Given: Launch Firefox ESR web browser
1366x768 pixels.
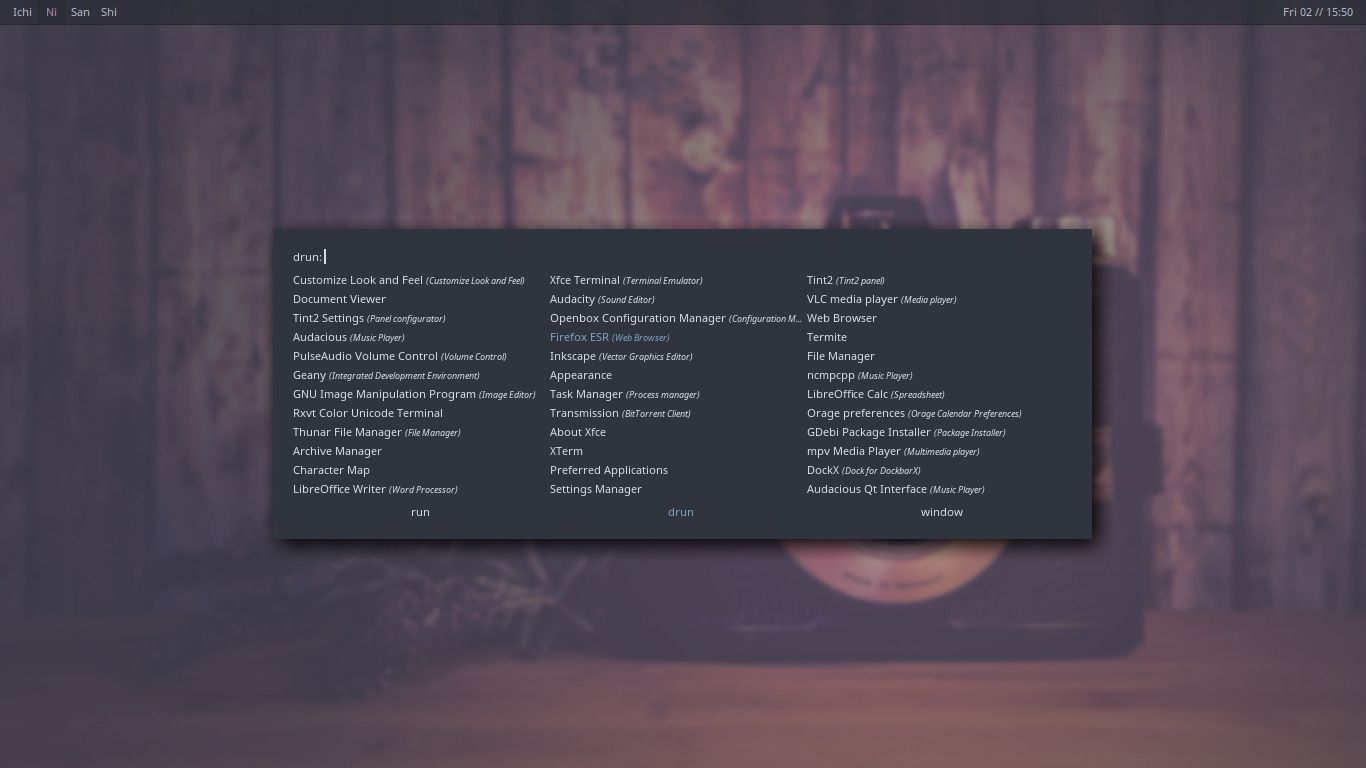Looking at the screenshot, I should click(579, 337).
